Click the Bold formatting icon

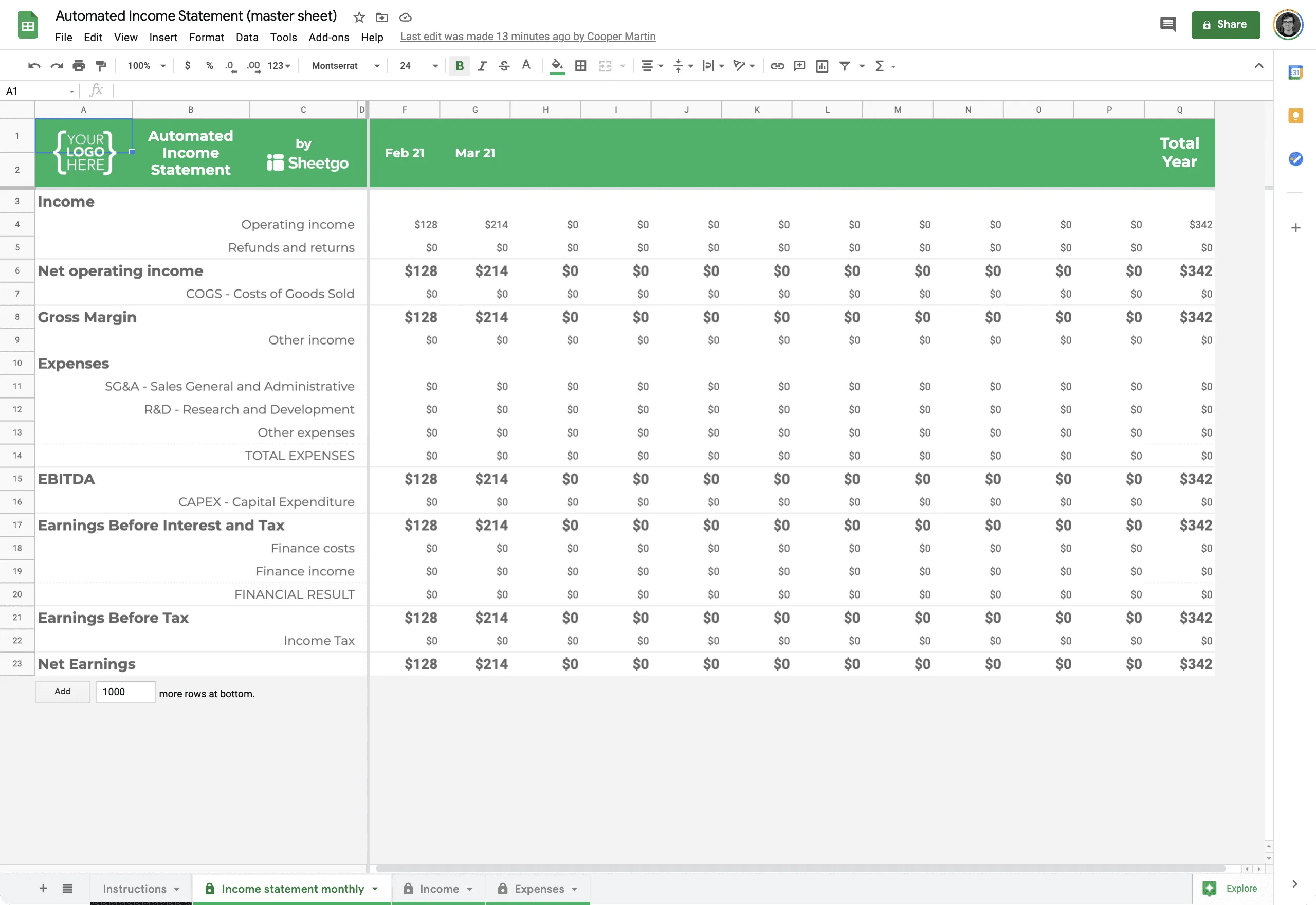click(x=458, y=66)
